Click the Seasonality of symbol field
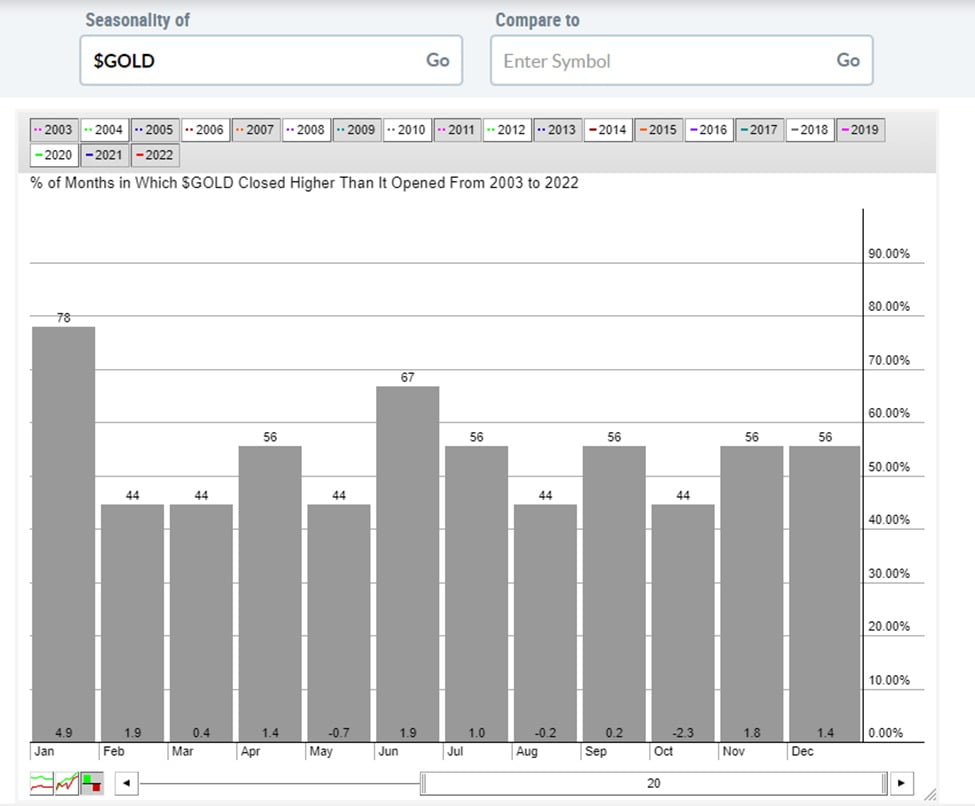This screenshot has width=975, height=806. pos(250,61)
